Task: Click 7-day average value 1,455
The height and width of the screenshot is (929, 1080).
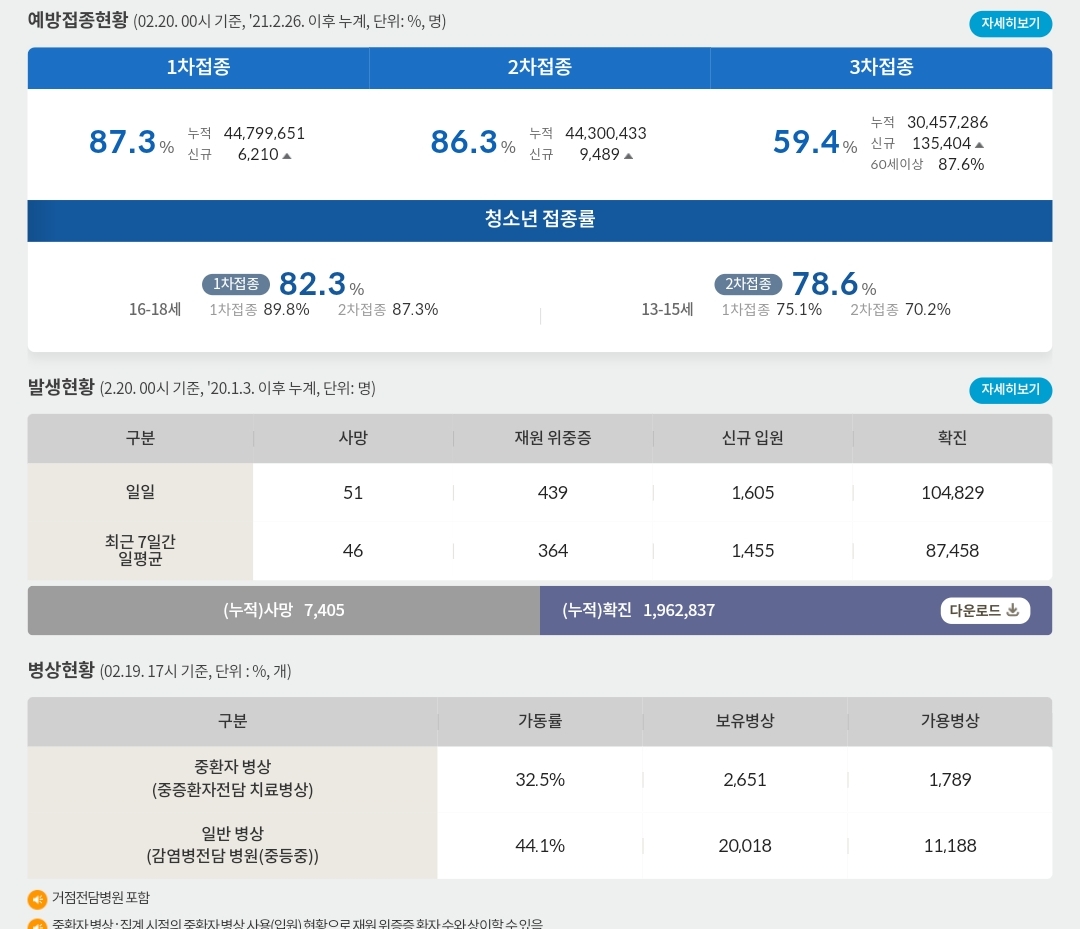Action: point(753,550)
